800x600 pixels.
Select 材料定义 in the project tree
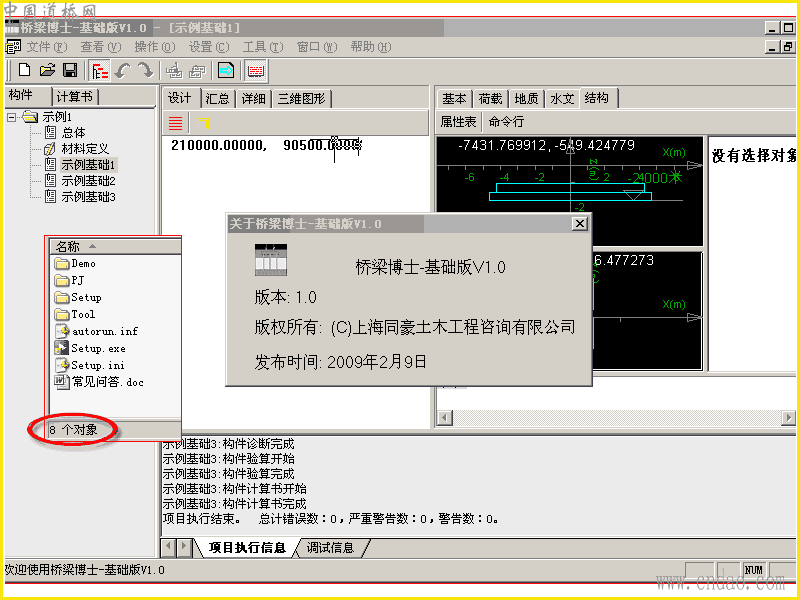pos(85,149)
